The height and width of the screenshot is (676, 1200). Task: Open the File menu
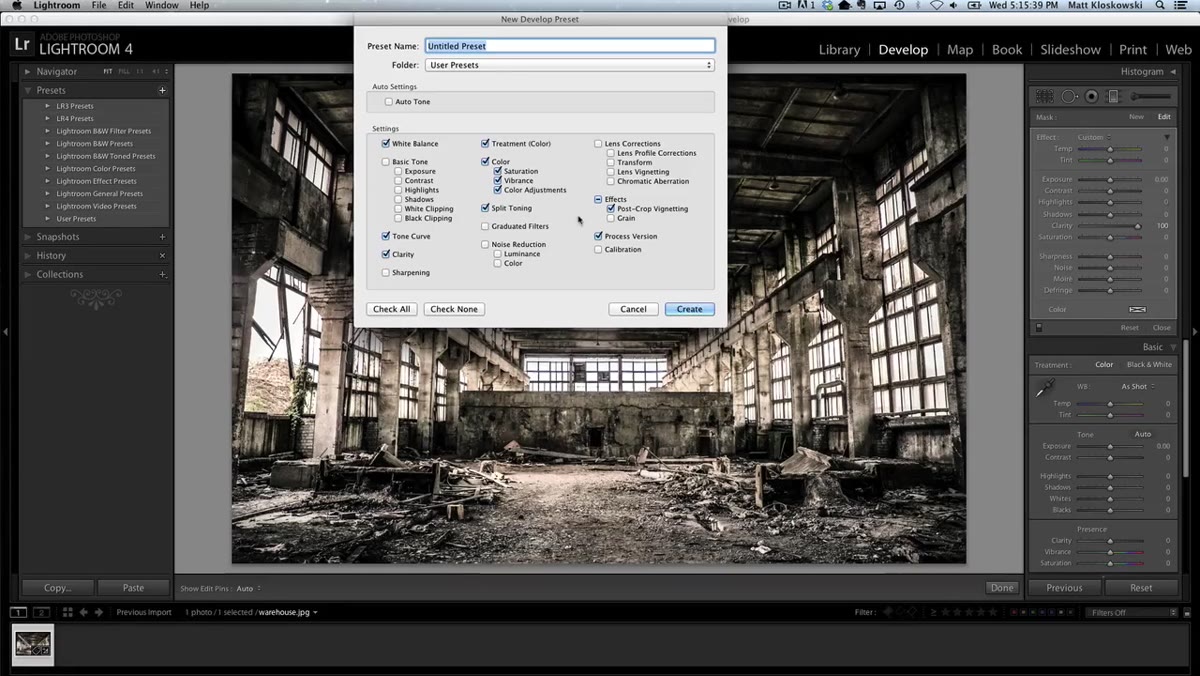[99, 5]
